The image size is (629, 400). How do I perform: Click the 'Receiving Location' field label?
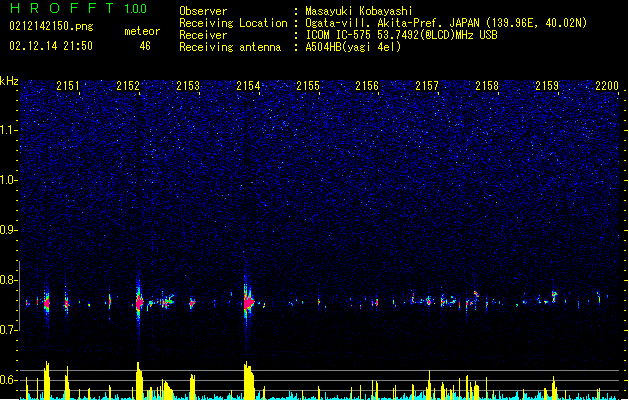click(x=233, y=23)
